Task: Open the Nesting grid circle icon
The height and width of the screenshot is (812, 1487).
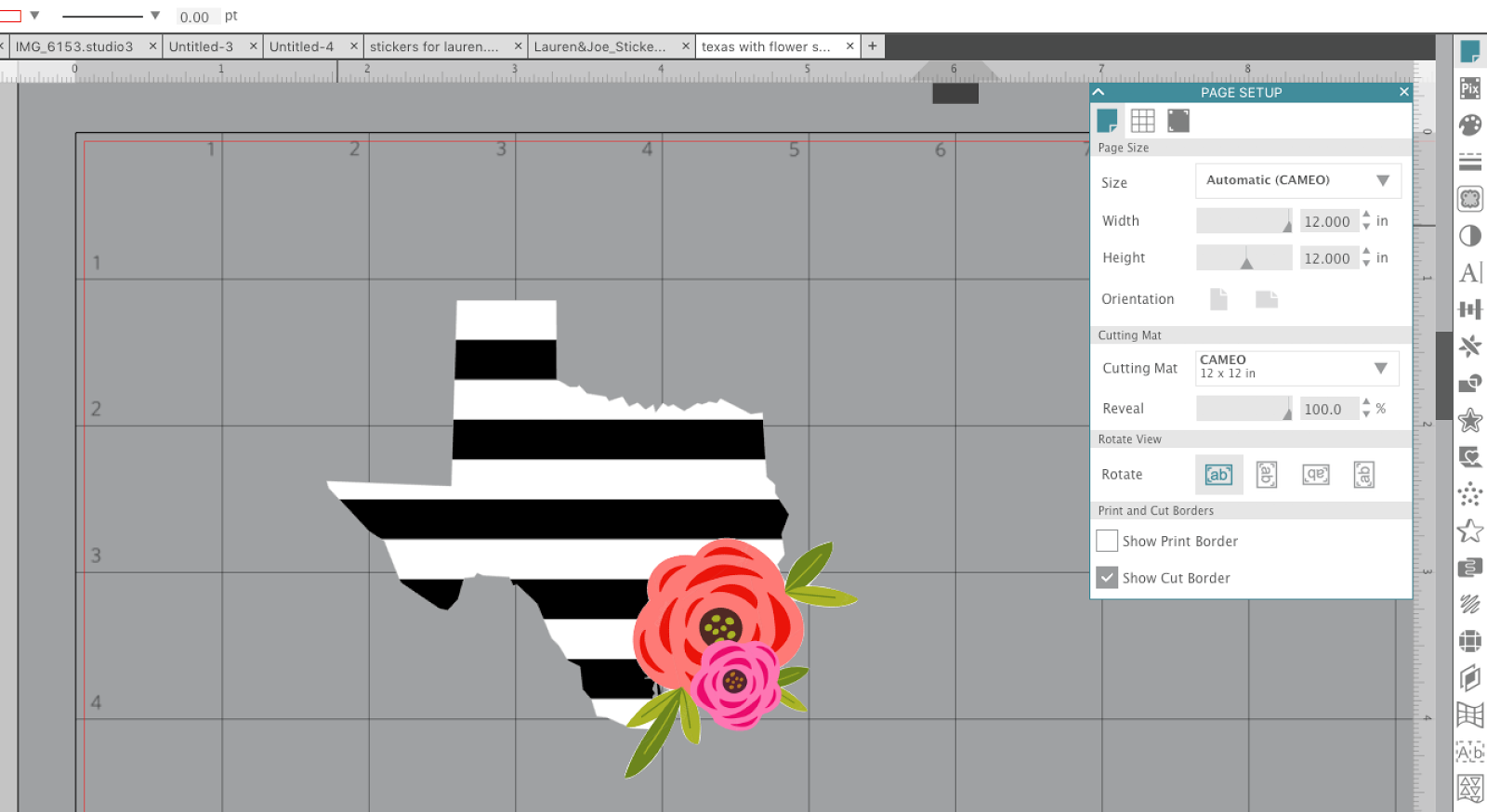Action: (x=1469, y=641)
